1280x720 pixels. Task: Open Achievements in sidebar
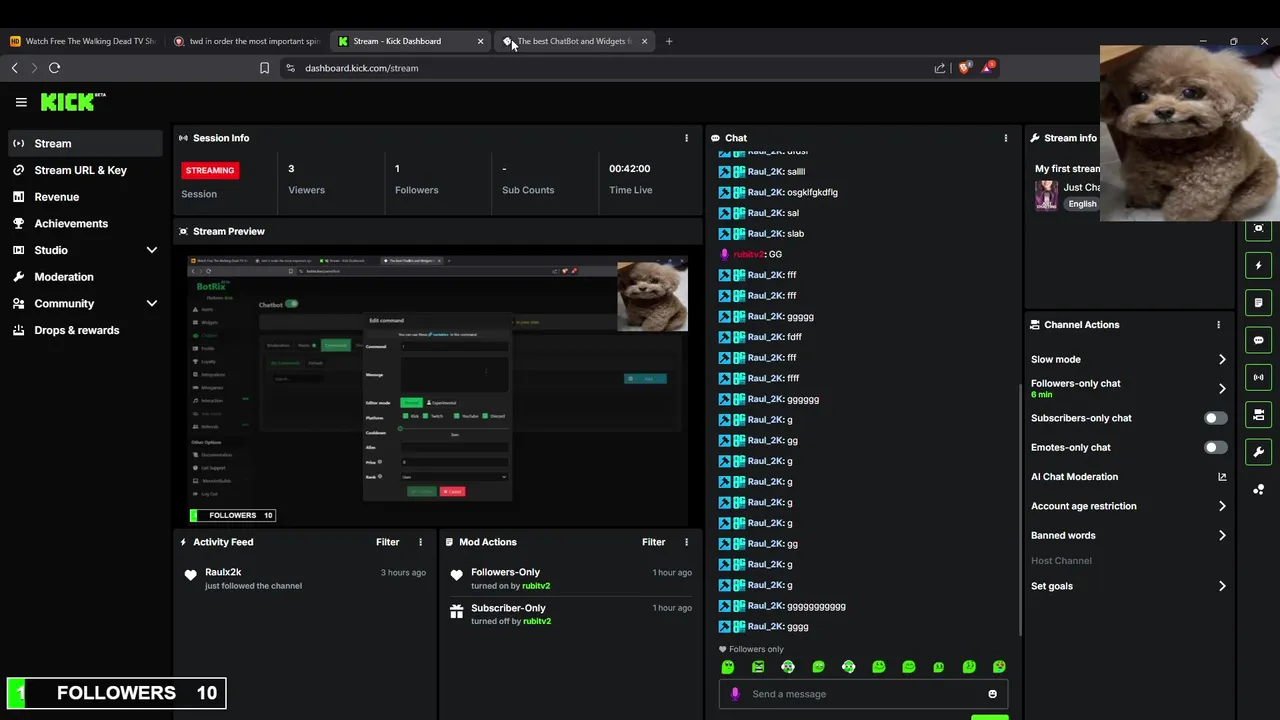(x=85, y=223)
